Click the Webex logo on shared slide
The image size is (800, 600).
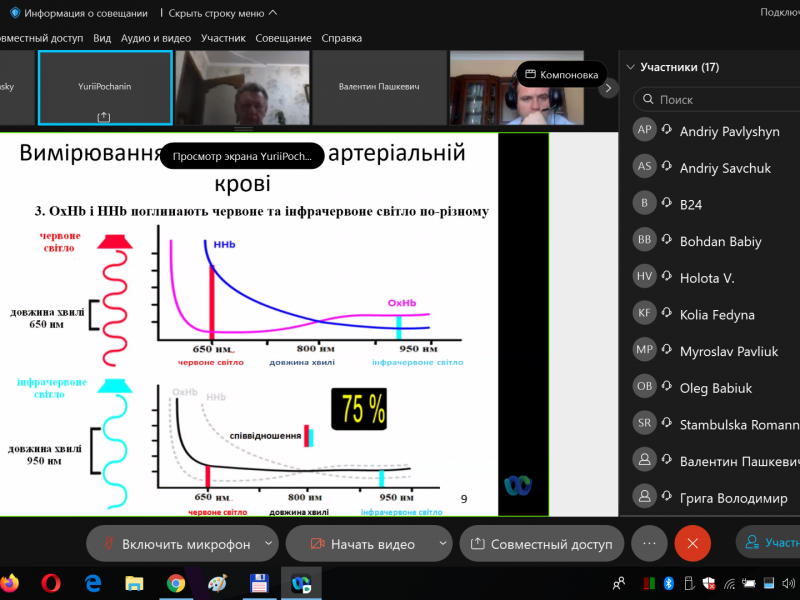pos(517,485)
